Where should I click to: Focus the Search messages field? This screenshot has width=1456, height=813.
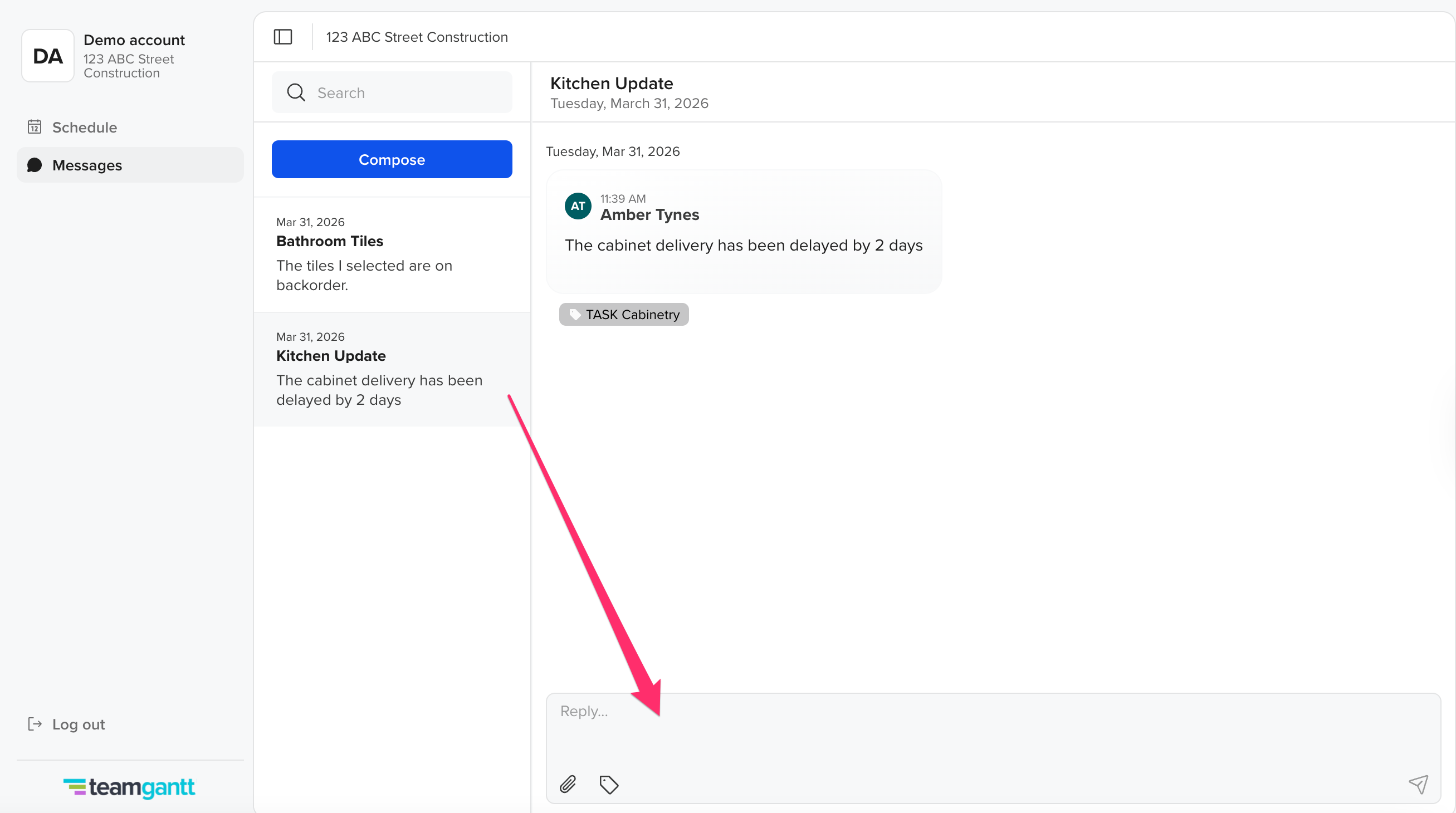pos(392,92)
